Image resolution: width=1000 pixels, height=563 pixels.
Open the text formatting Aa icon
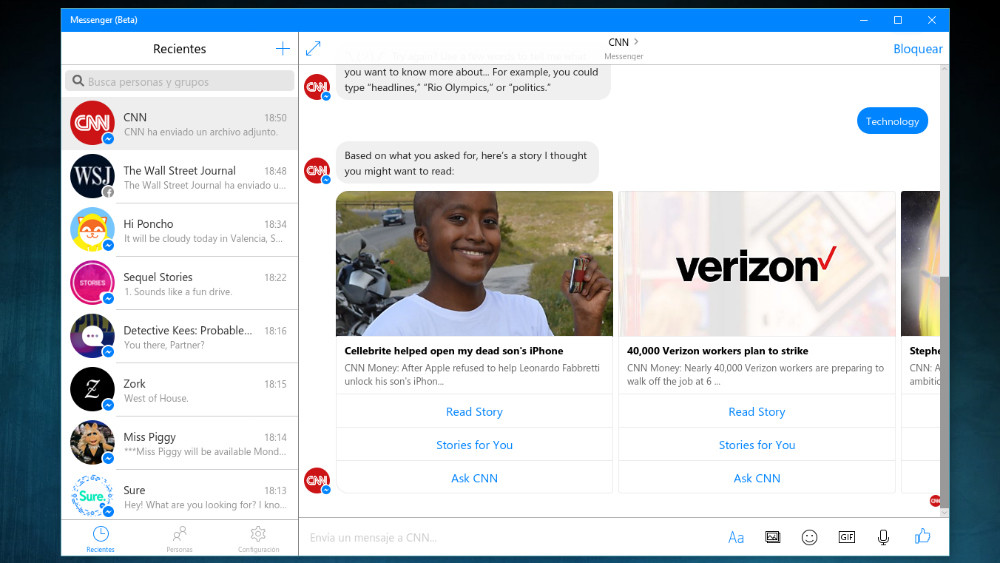736,537
